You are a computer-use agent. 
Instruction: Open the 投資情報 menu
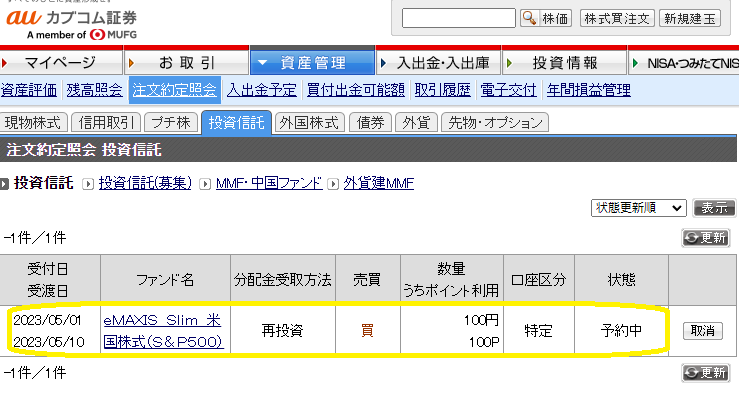click(x=565, y=61)
